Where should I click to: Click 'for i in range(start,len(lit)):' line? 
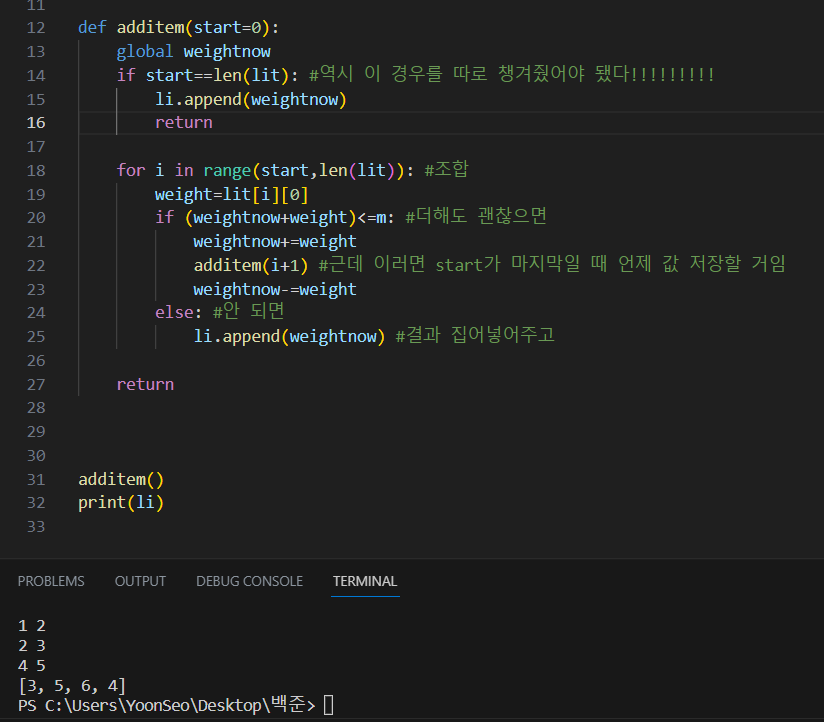pos(265,170)
